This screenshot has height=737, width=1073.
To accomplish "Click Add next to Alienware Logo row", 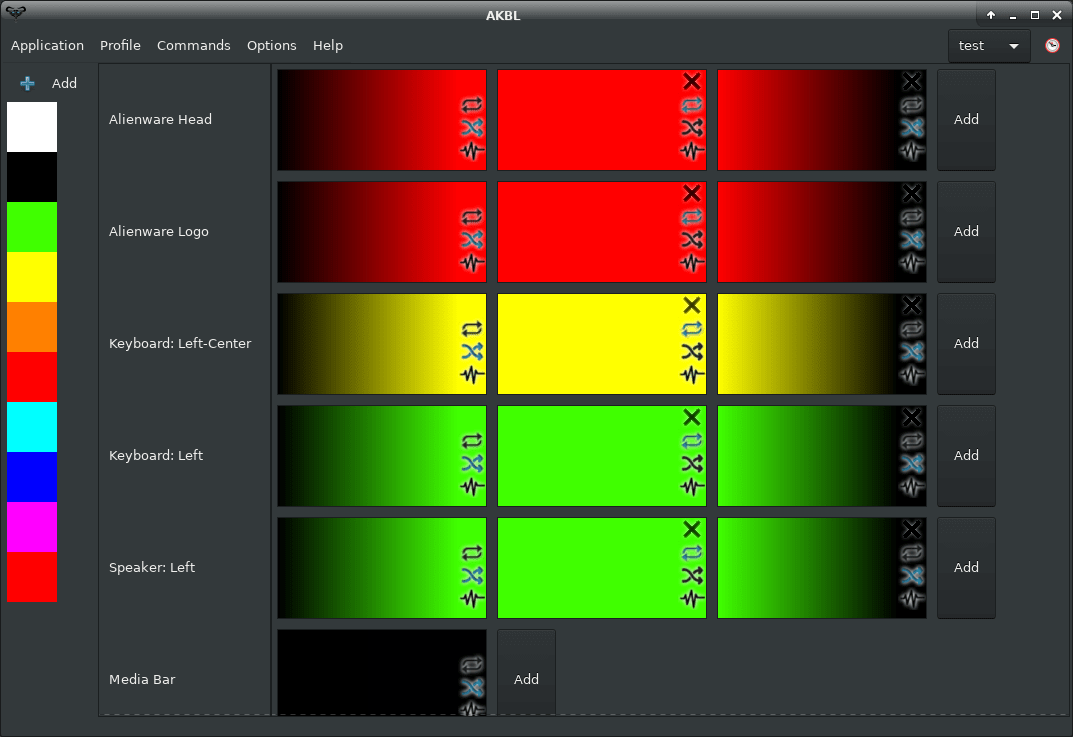I will coord(965,231).
